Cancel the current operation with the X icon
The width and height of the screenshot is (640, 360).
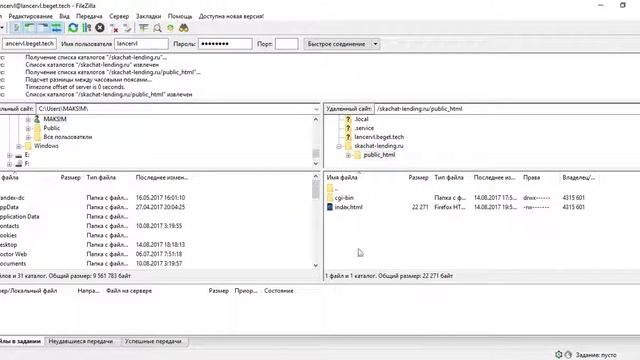(100, 28)
